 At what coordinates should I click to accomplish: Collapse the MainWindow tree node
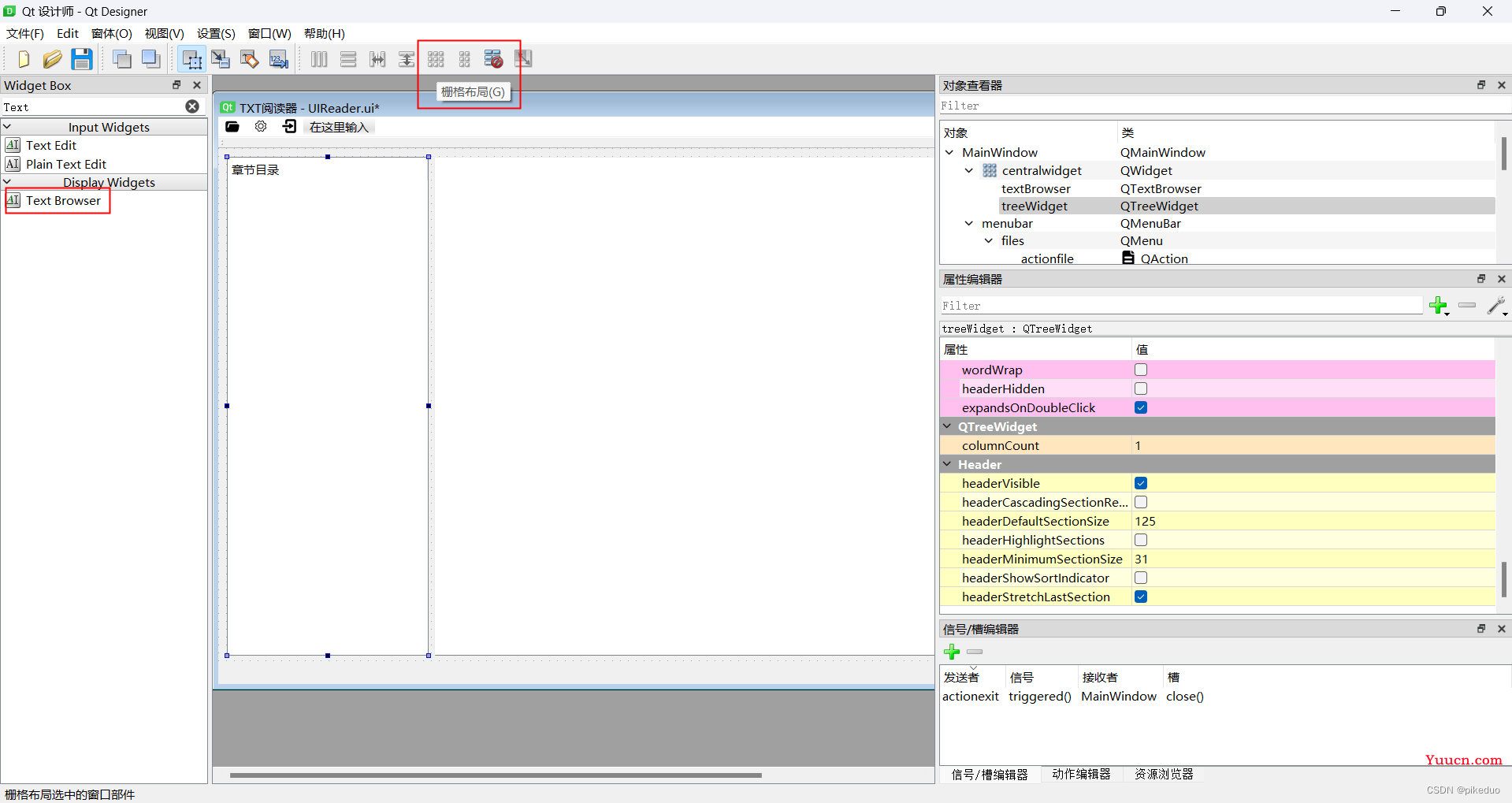(949, 152)
